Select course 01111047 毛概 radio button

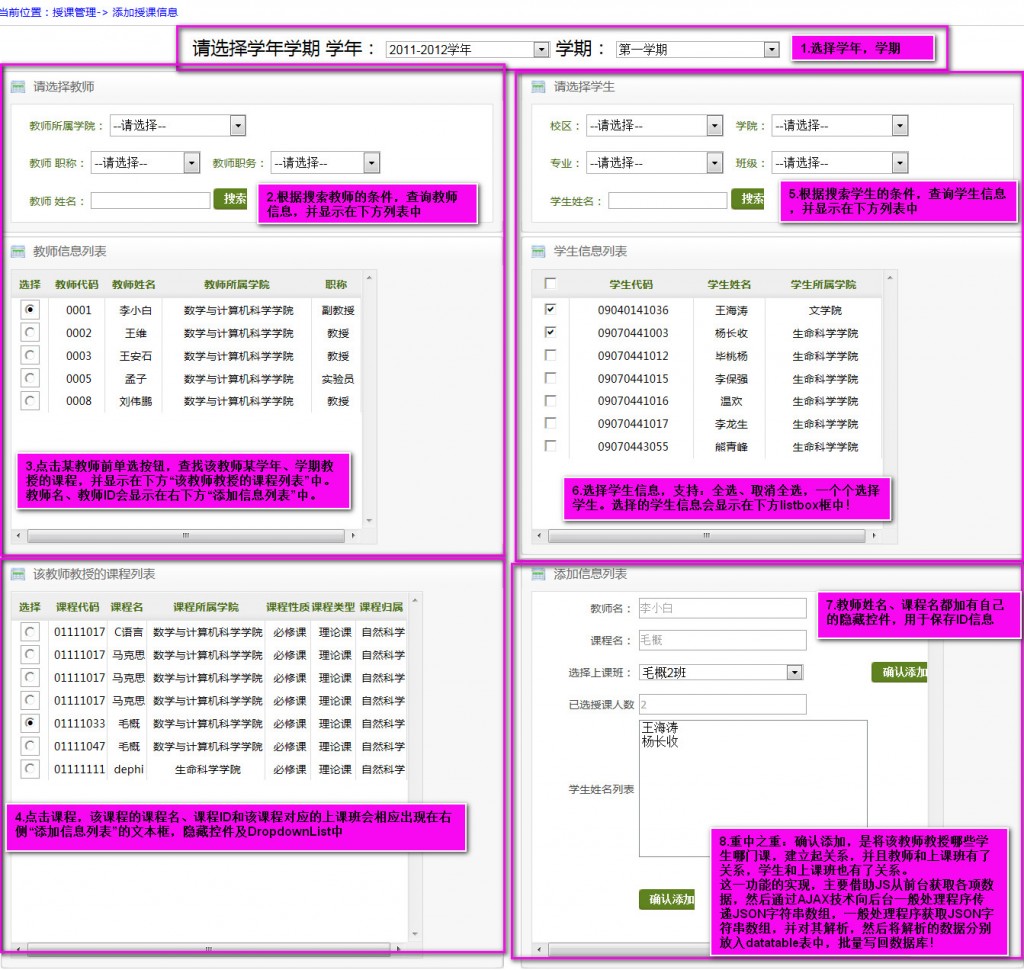[x=30, y=746]
